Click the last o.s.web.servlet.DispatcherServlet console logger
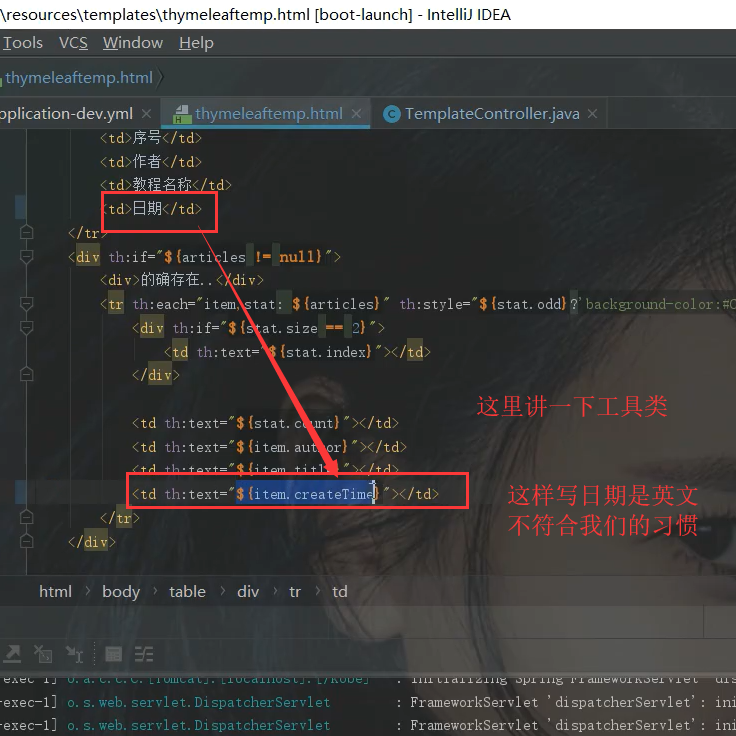 click(199, 725)
